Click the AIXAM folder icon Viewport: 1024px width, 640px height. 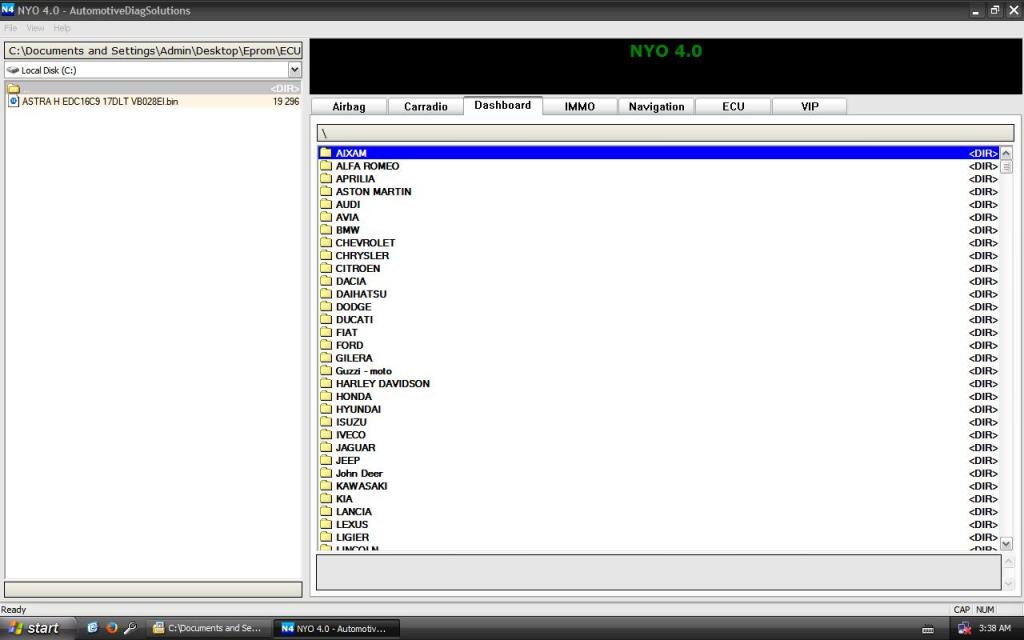click(x=325, y=153)
